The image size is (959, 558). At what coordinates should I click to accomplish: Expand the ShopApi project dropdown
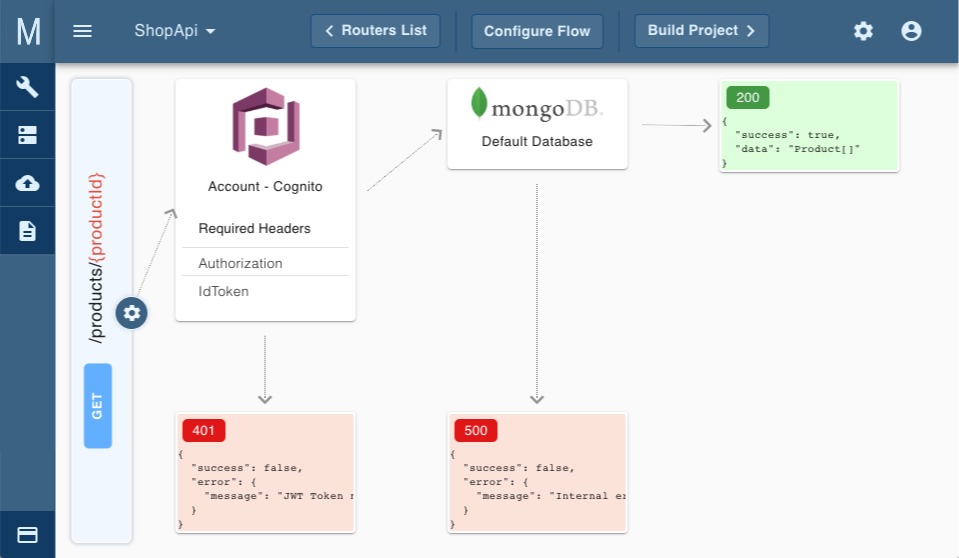click(x=175, y=31)
